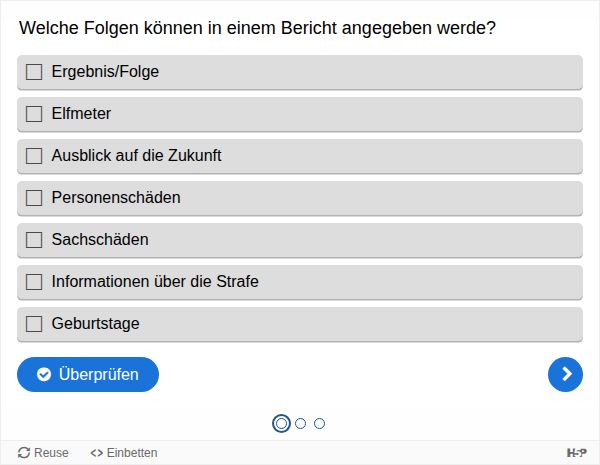This screenshot has height=465, width=600.
Task: Tick the Elfmeter checkbox
Action: (34, 114)
